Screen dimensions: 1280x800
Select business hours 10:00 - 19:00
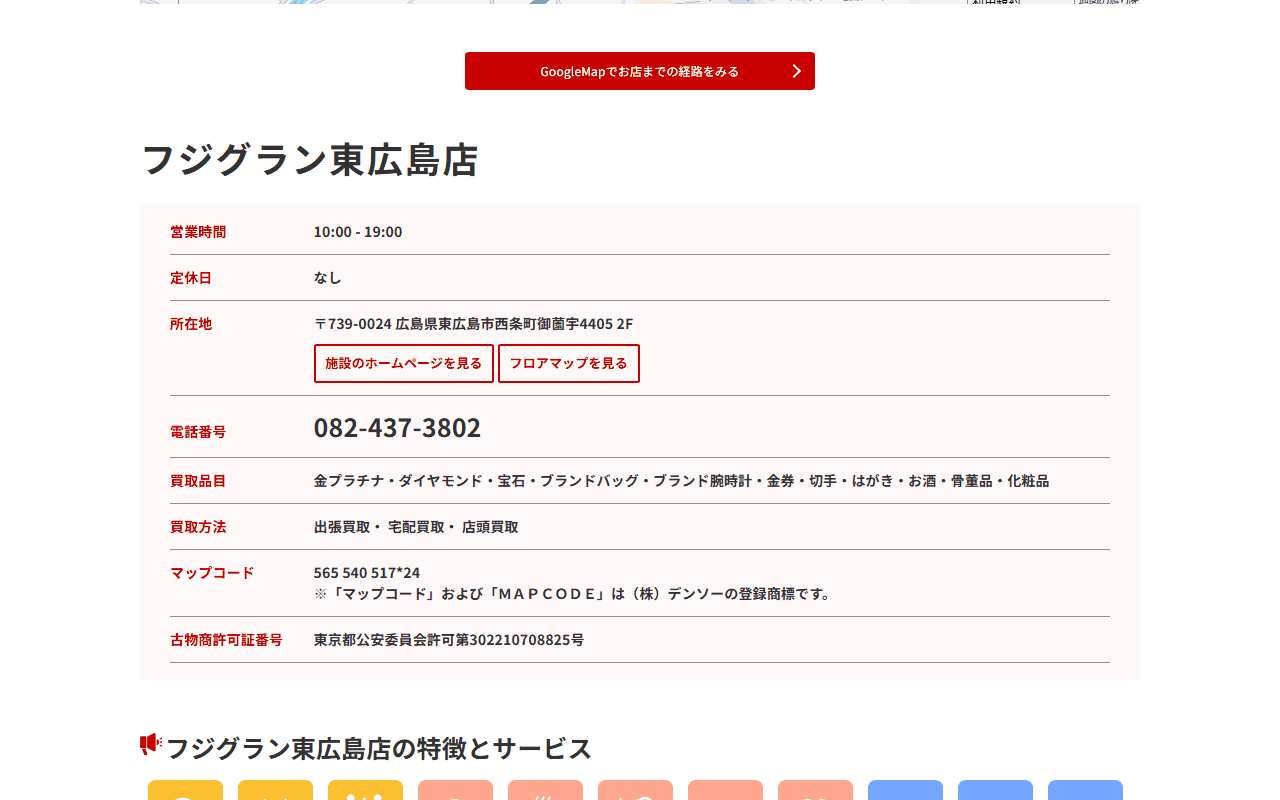coord(358,232)
